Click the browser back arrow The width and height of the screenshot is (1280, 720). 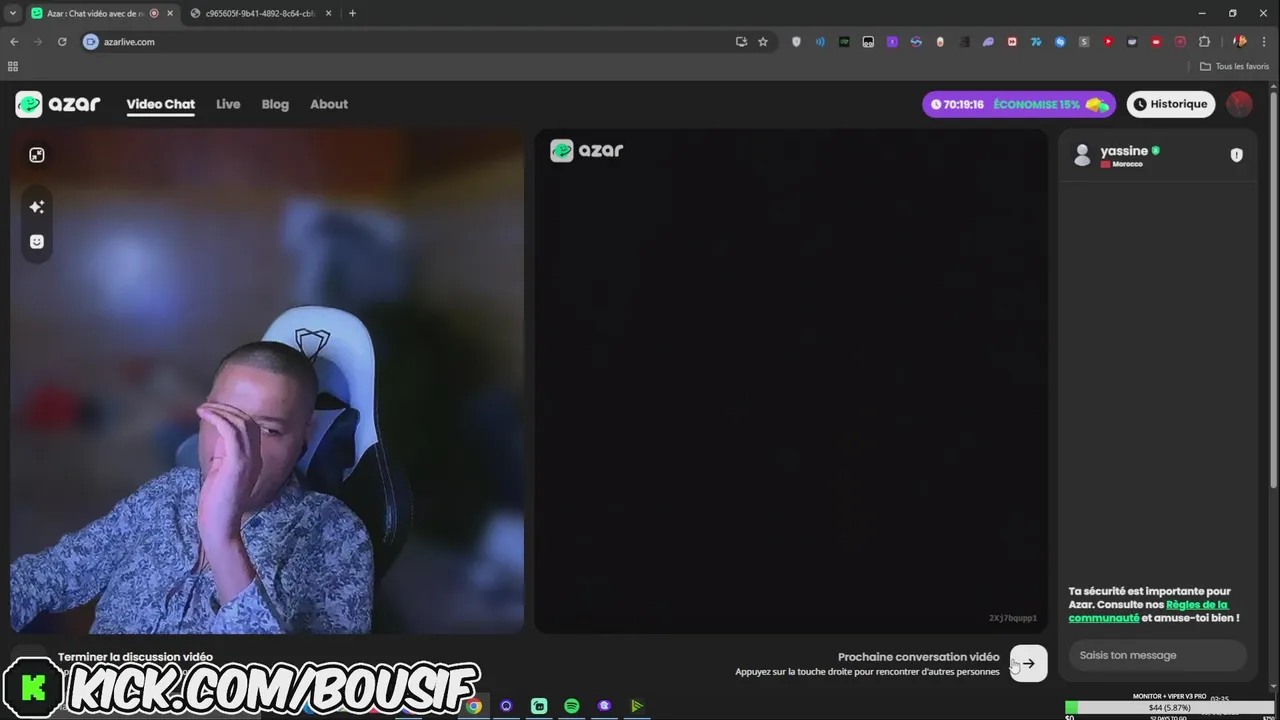click(14, 42)
